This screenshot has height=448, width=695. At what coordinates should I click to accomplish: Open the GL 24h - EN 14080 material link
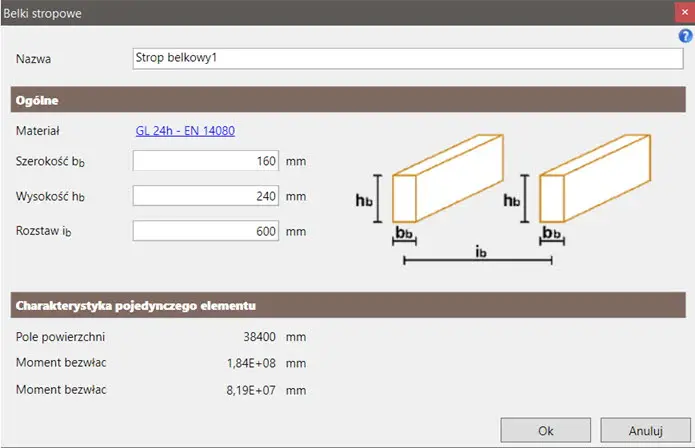tap(185, 130)
